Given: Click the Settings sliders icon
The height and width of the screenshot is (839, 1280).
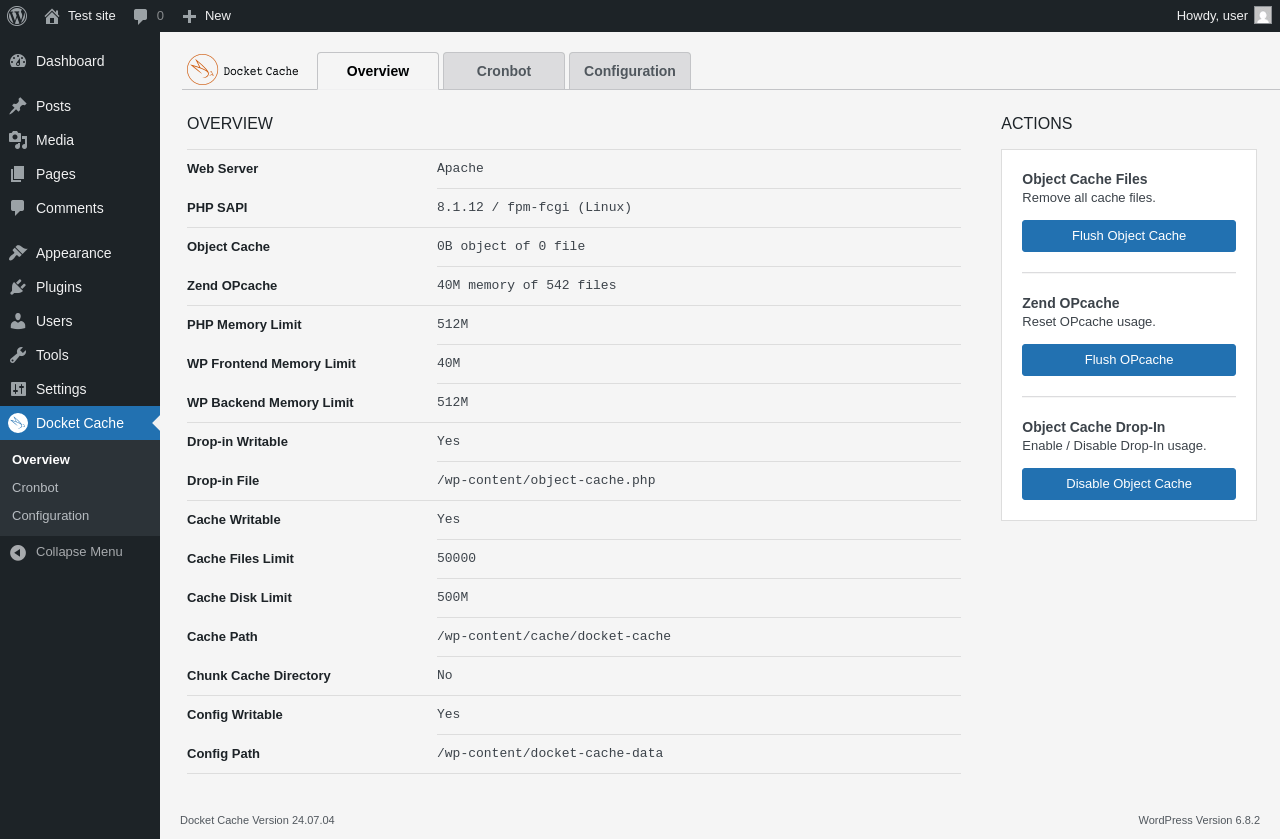Looking at the screenshot, I should point(18,389).
